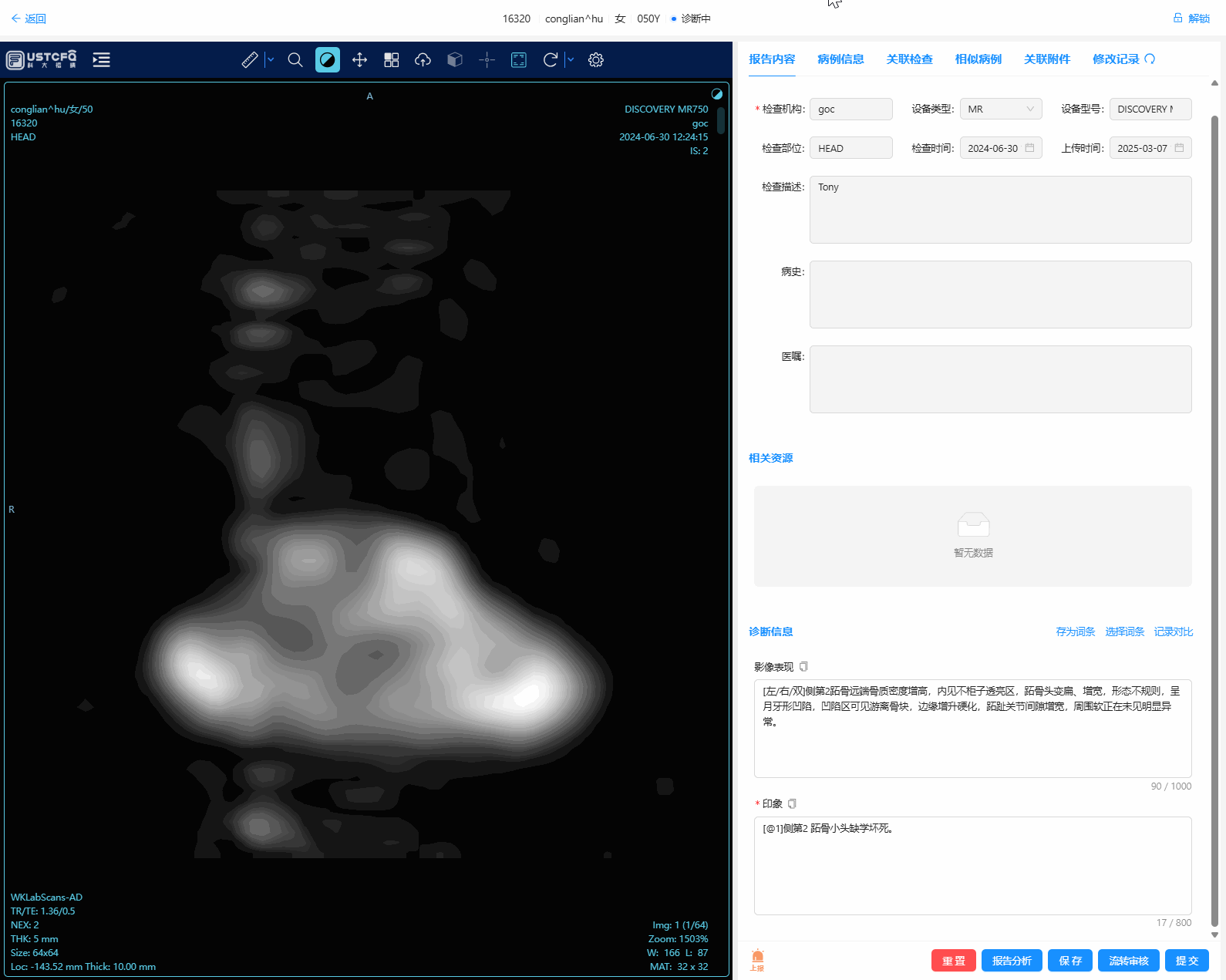Expand the rotate tool dropdown arrow
This screenshot has width=1226, height=980.
pos(571,59)
